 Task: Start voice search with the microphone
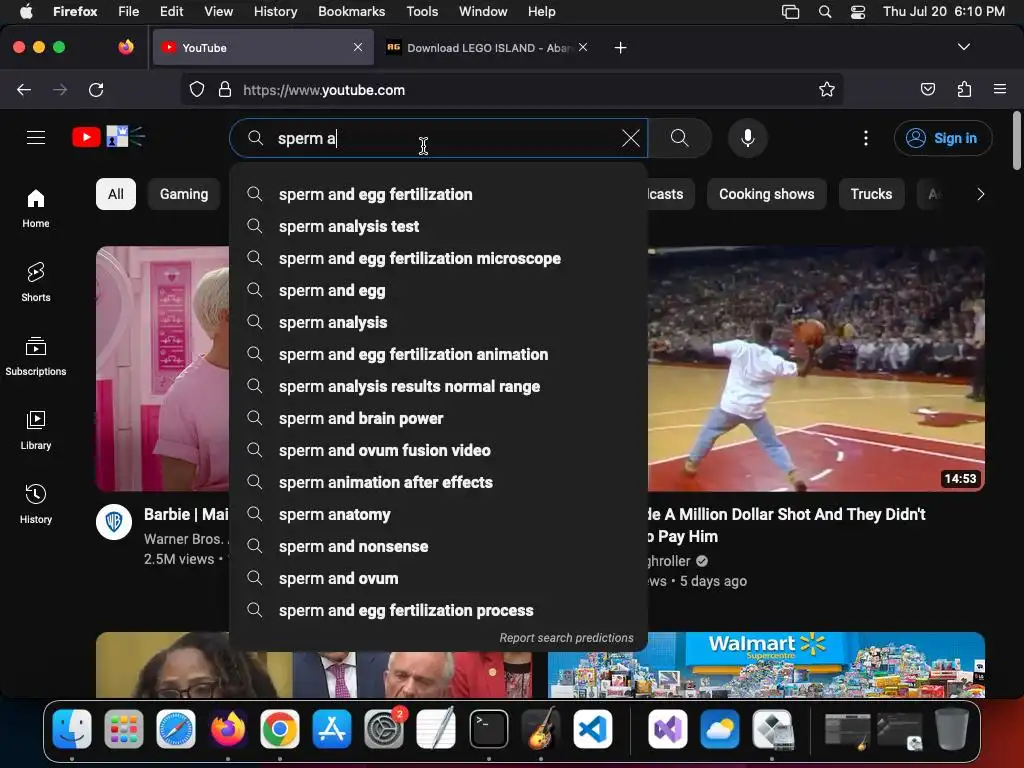tap(748, 138)
